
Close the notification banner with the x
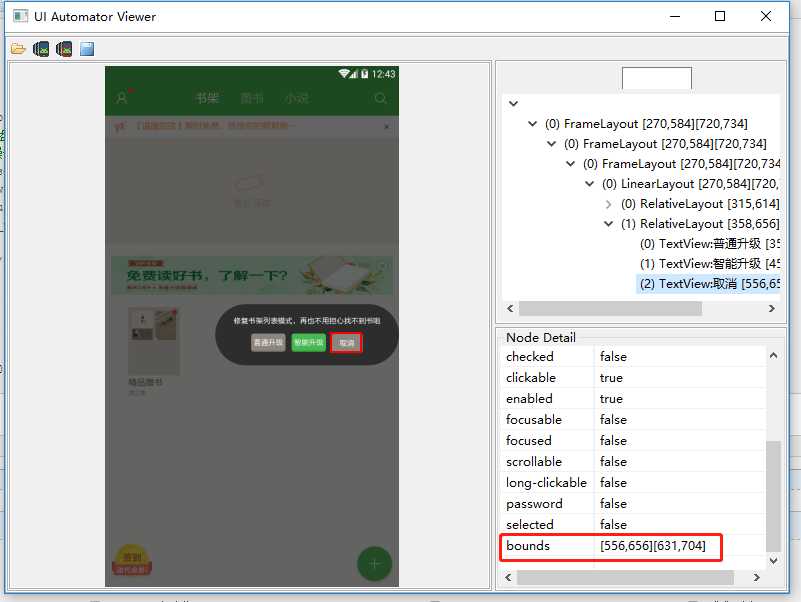click(x=387, y=126)
